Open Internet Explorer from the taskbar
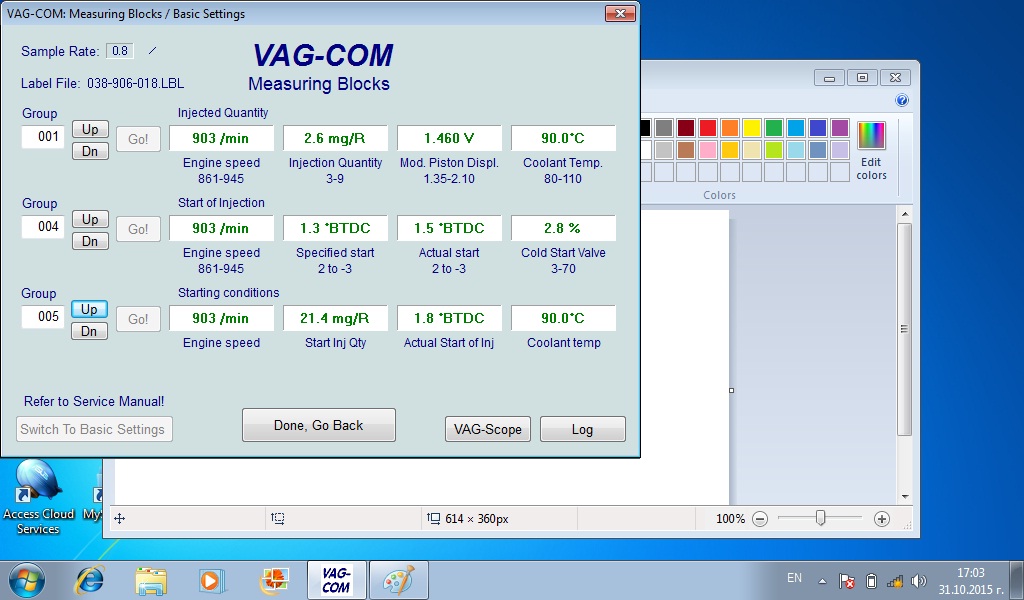 click(91, 579)
